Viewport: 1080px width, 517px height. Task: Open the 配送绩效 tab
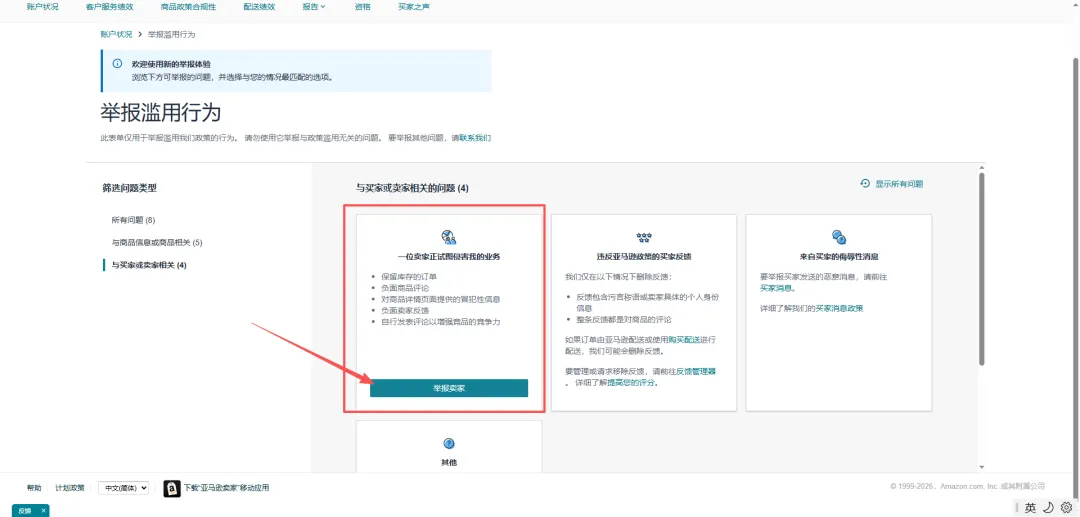pos(259,6)
